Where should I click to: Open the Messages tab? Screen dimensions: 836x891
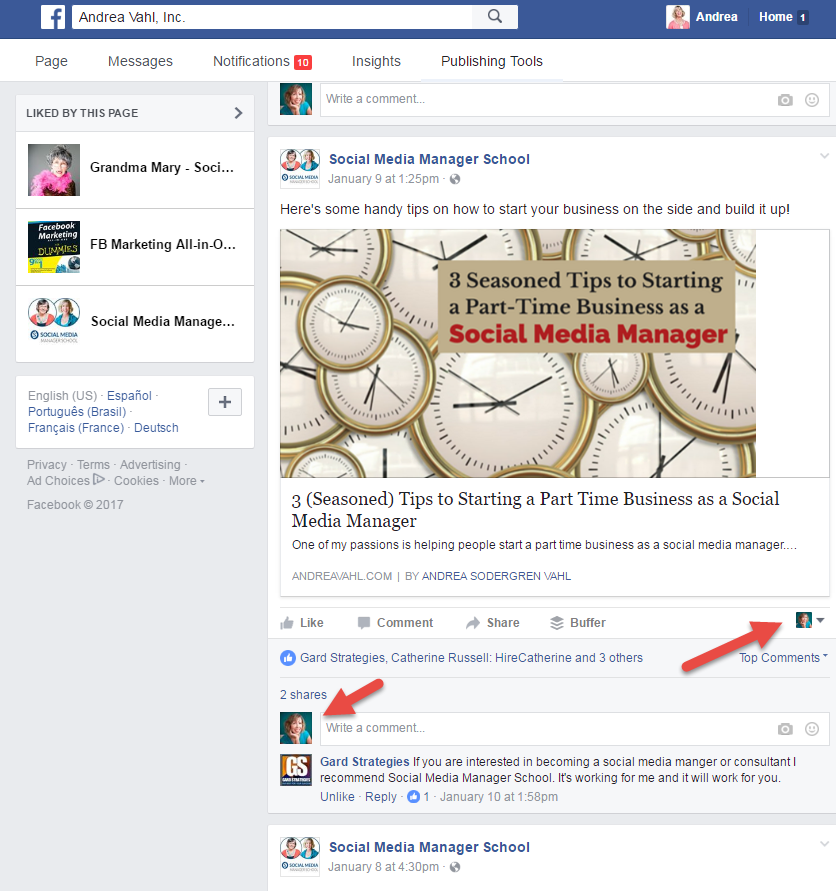pyautogui.click(x=140, y=61)
